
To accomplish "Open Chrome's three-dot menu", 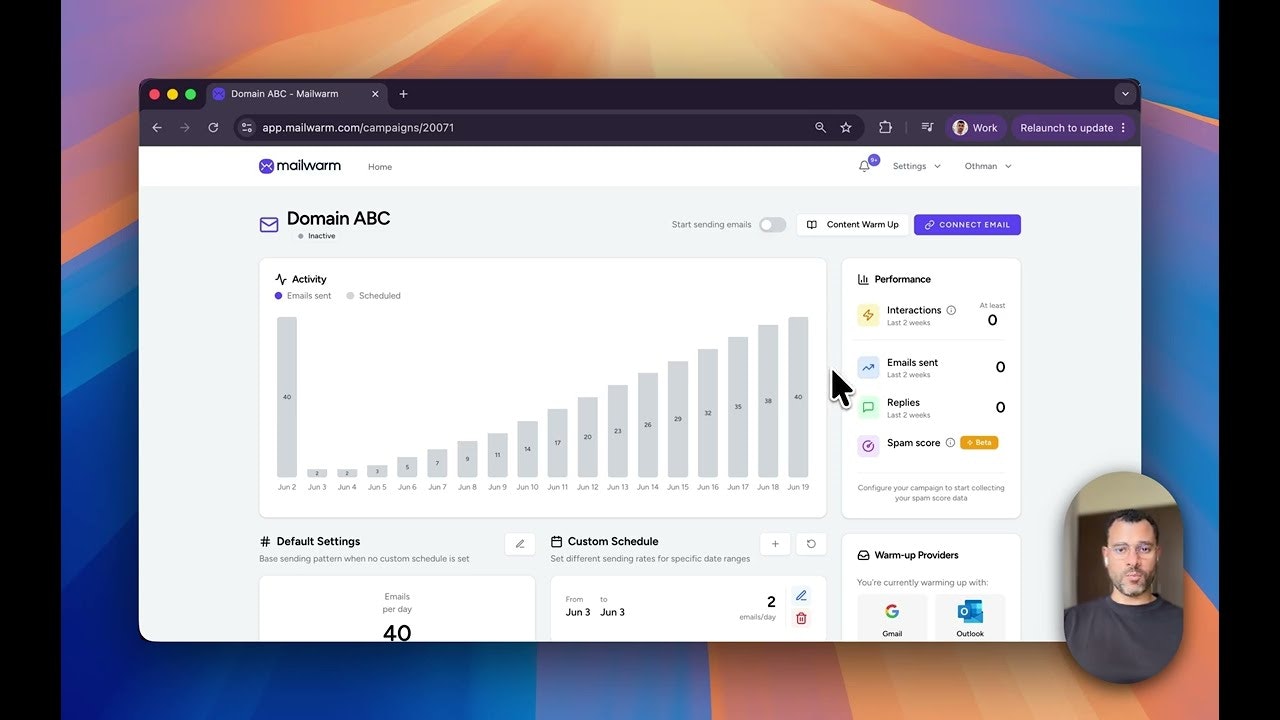I will (x=1123, y=127).
